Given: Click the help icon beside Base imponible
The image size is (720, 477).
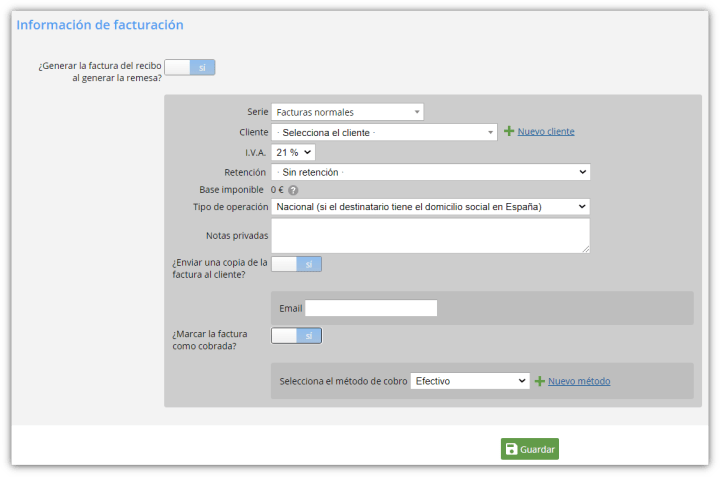Looking at the screenshot, I should point(293,190).
